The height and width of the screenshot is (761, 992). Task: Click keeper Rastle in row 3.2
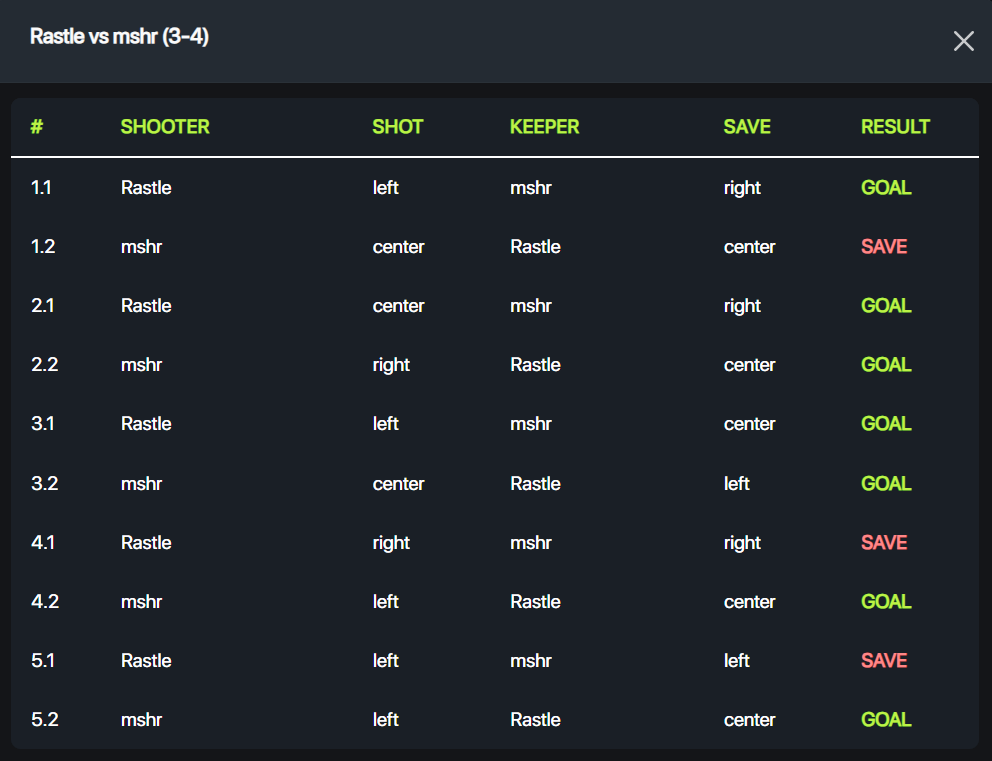(535, 484)
